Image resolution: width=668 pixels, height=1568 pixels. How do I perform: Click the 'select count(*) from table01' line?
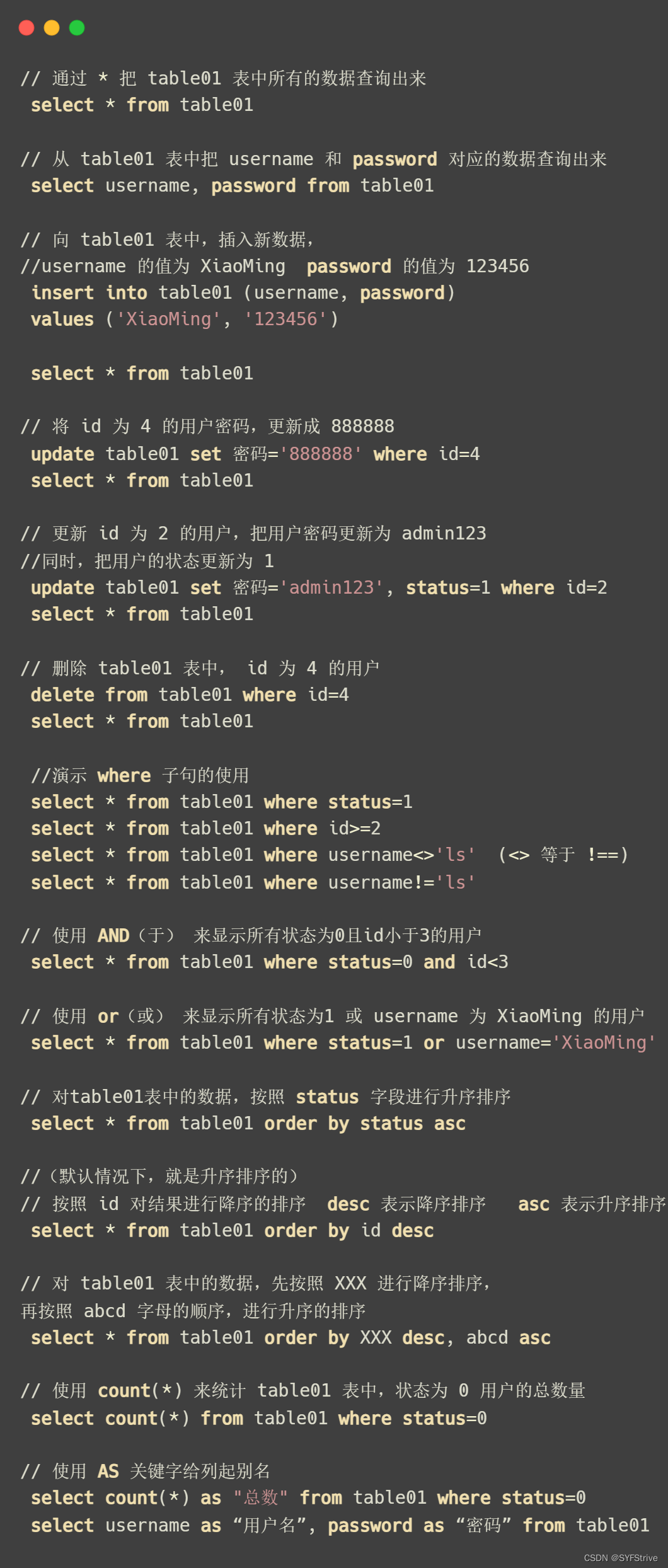[x=259, y=1418]
